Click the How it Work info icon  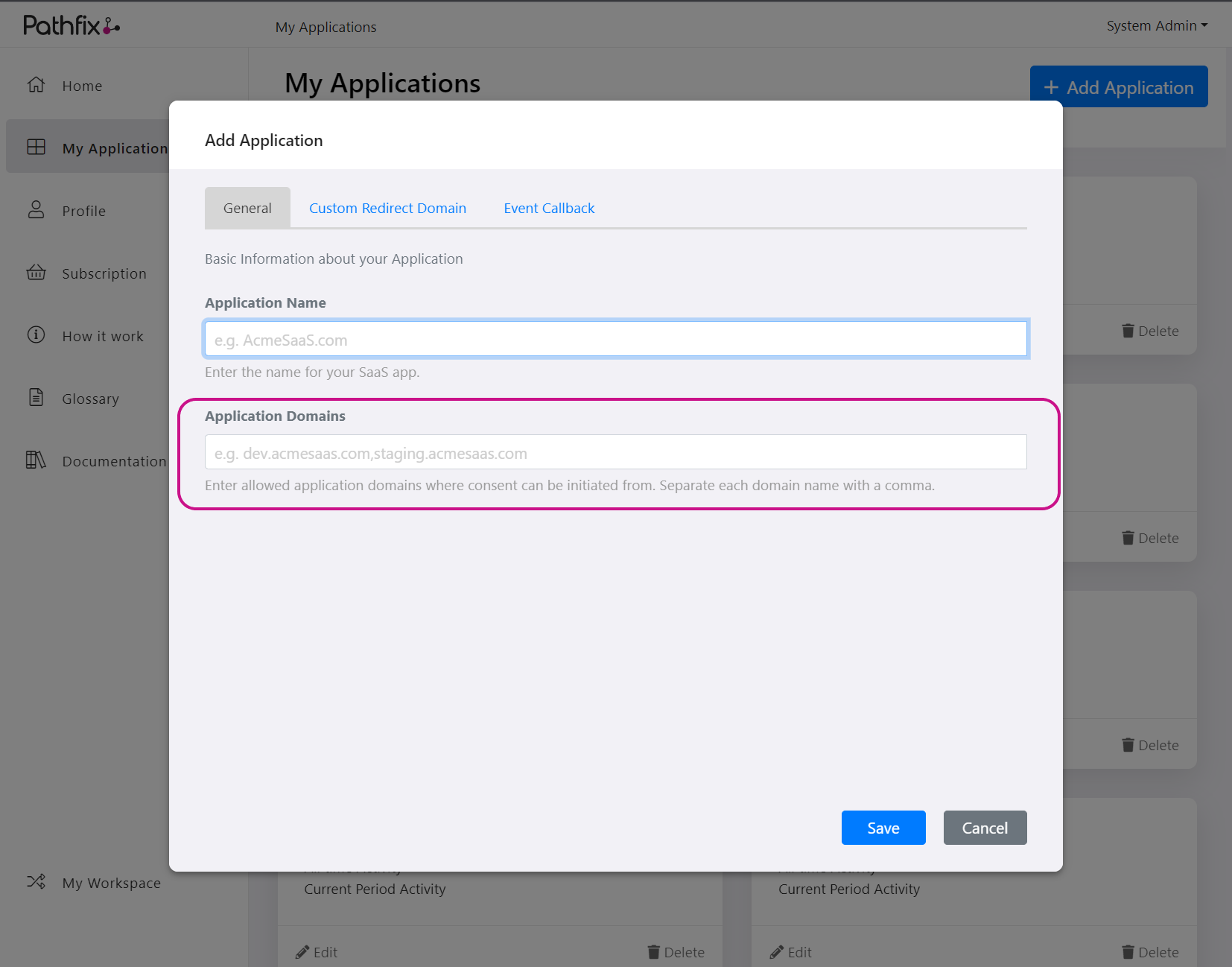click(36, 335)
